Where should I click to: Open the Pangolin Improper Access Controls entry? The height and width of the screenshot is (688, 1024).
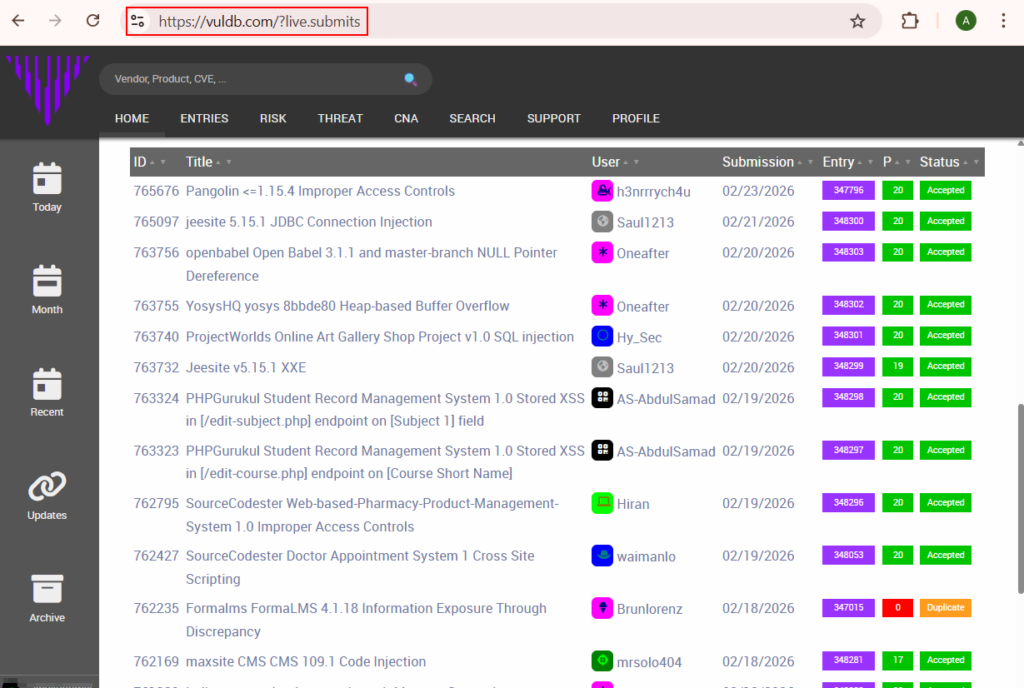[x=319, y=190]
